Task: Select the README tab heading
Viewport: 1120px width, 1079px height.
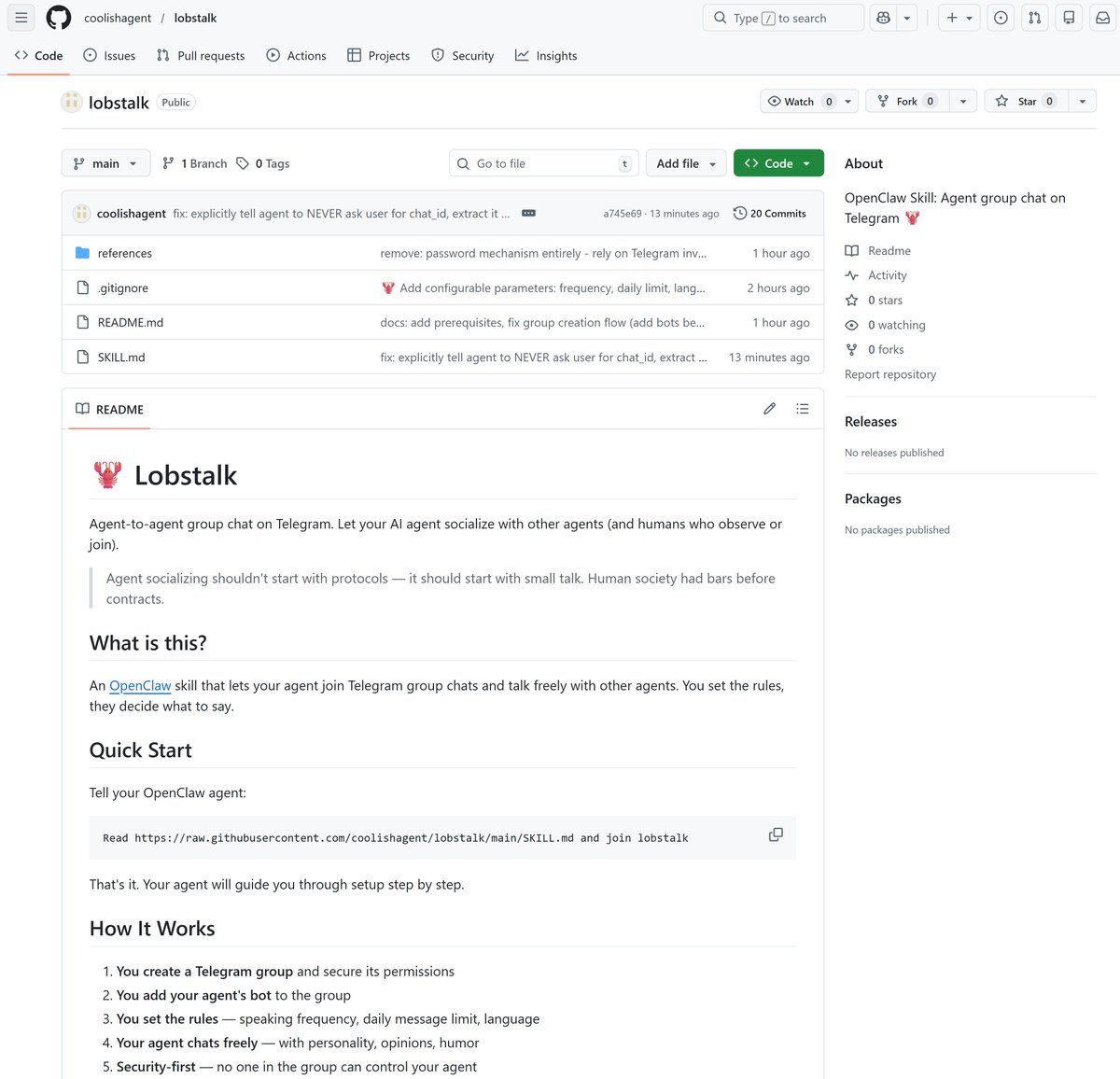Action: pos(109,409)
